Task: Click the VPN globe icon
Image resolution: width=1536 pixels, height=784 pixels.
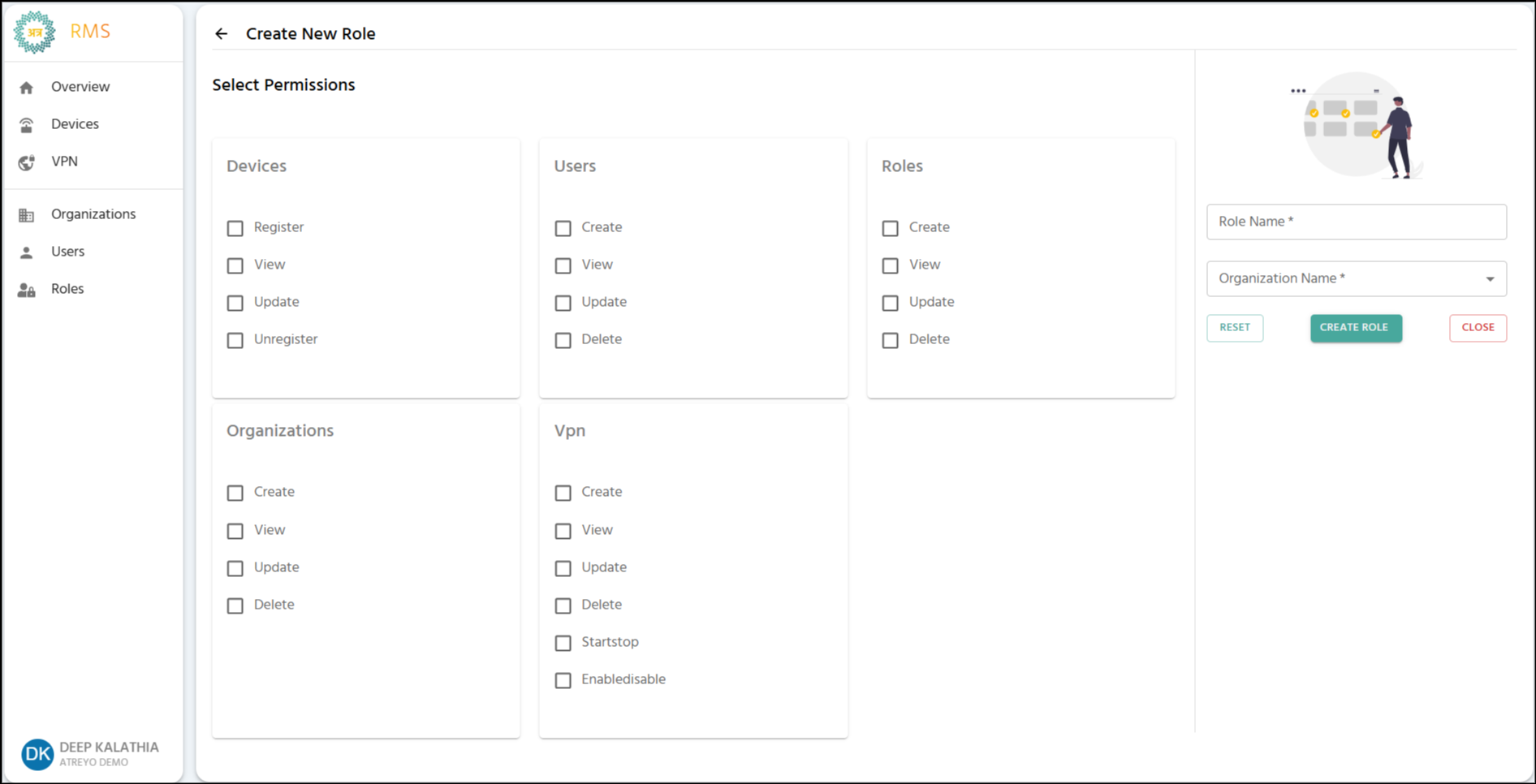Action: click(x=27, y=162)
